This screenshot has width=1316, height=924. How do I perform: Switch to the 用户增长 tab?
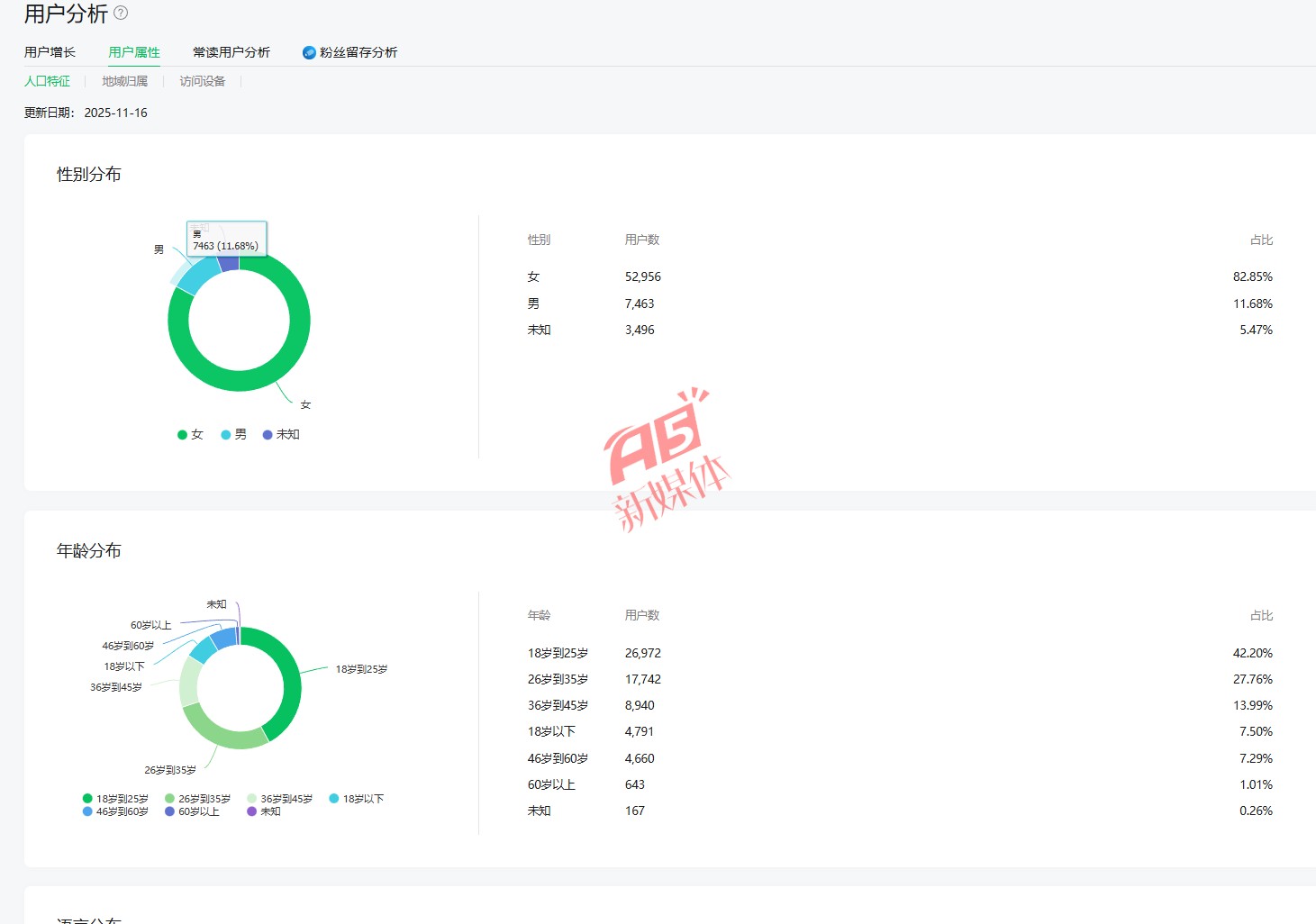point(50,52)
